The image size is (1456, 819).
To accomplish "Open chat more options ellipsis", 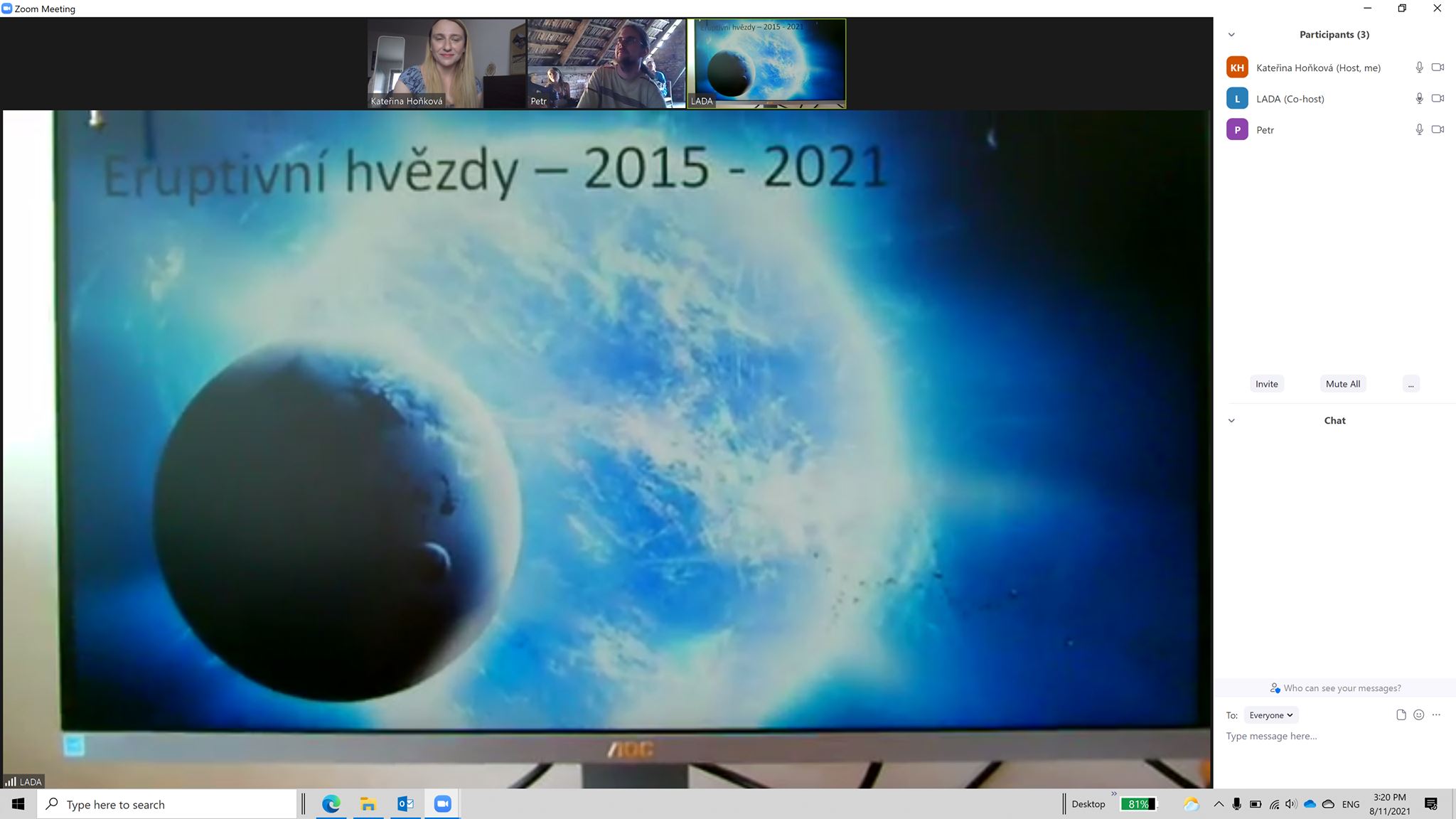I will click(x=1436, y=715).
